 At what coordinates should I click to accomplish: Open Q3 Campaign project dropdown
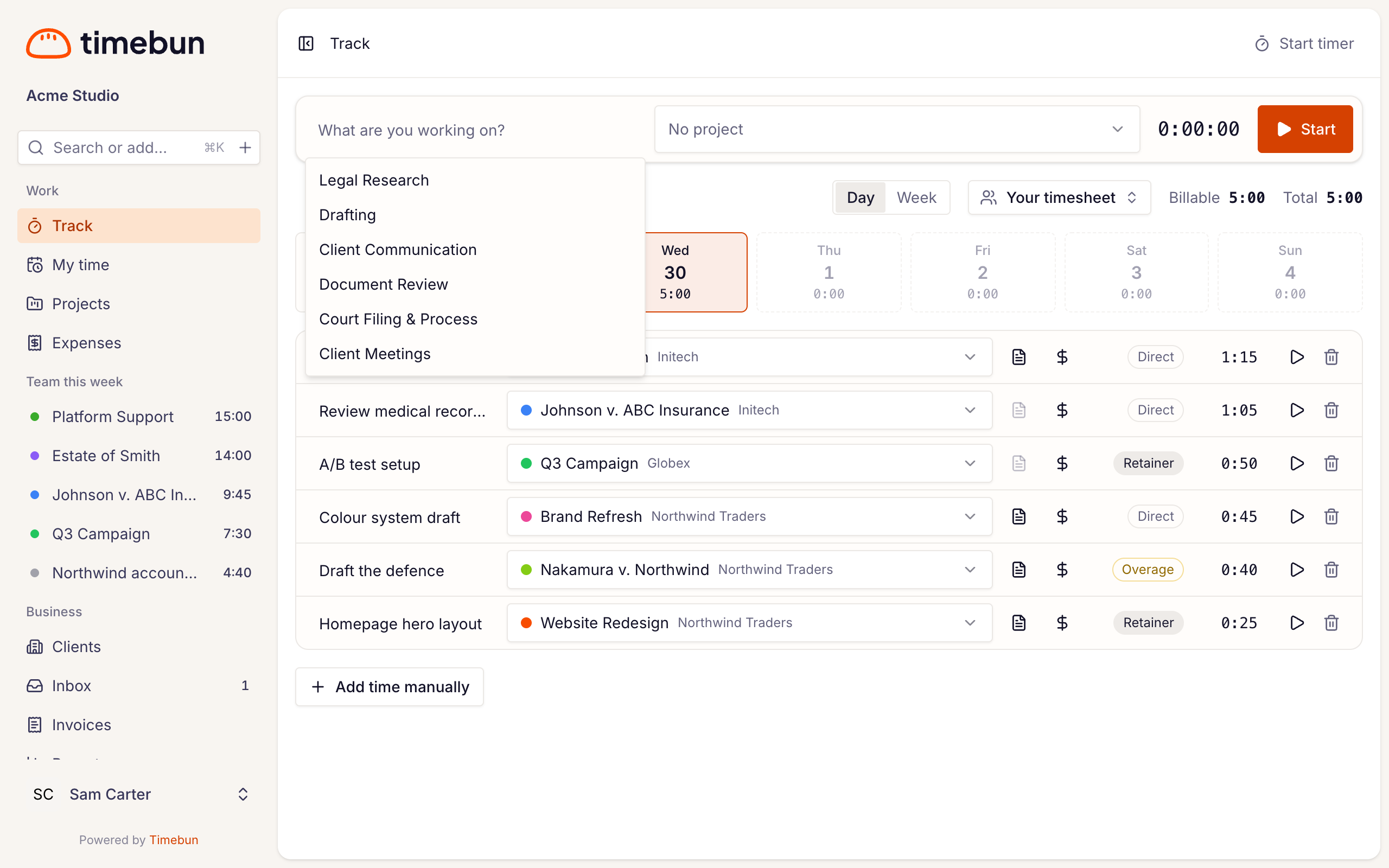point(749,463)
